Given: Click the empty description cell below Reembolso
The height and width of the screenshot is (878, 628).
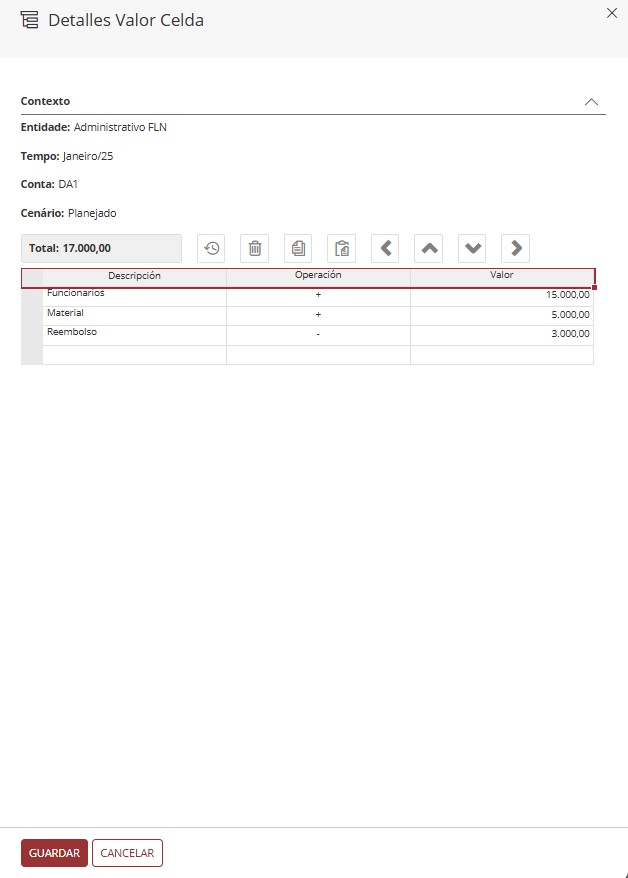Looking at the screenshot, I should [134, 354].
